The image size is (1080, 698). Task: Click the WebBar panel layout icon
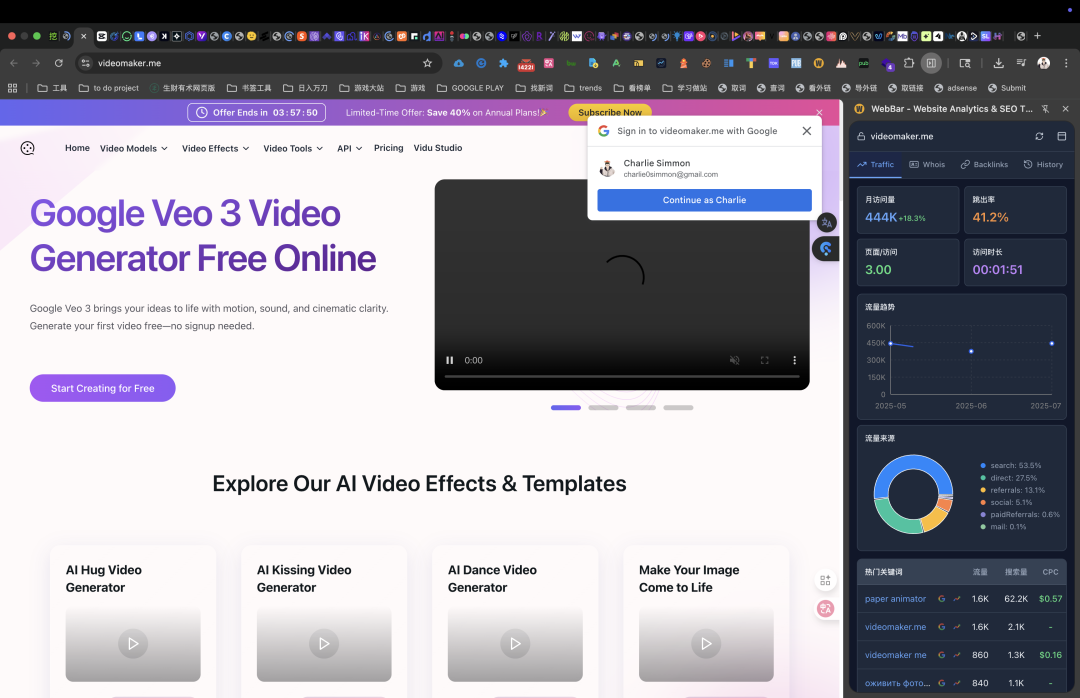[x=1061, y=136]
